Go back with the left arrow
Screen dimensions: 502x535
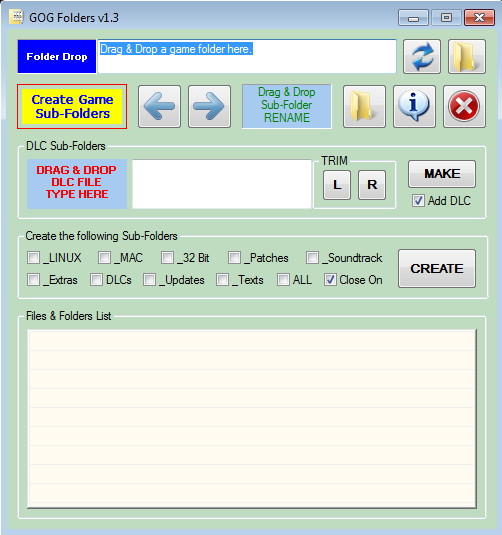pos(159,106)
